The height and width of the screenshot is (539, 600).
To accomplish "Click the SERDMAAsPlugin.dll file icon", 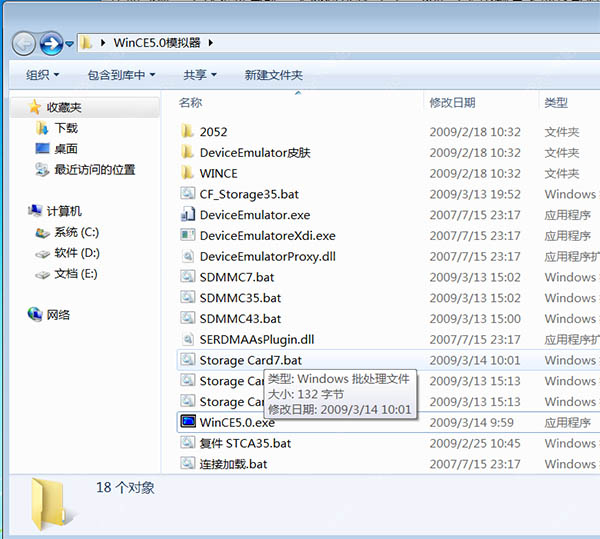I will click(188, 339).
